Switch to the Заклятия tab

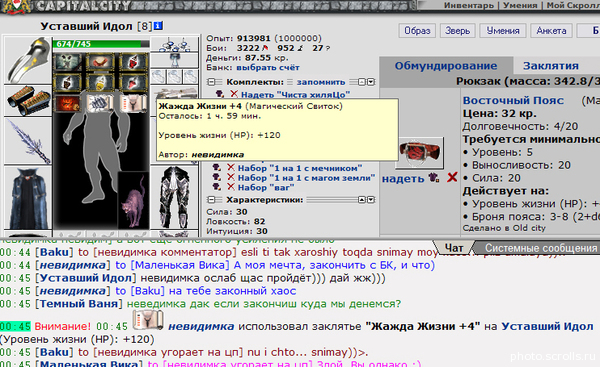[551, 66]
